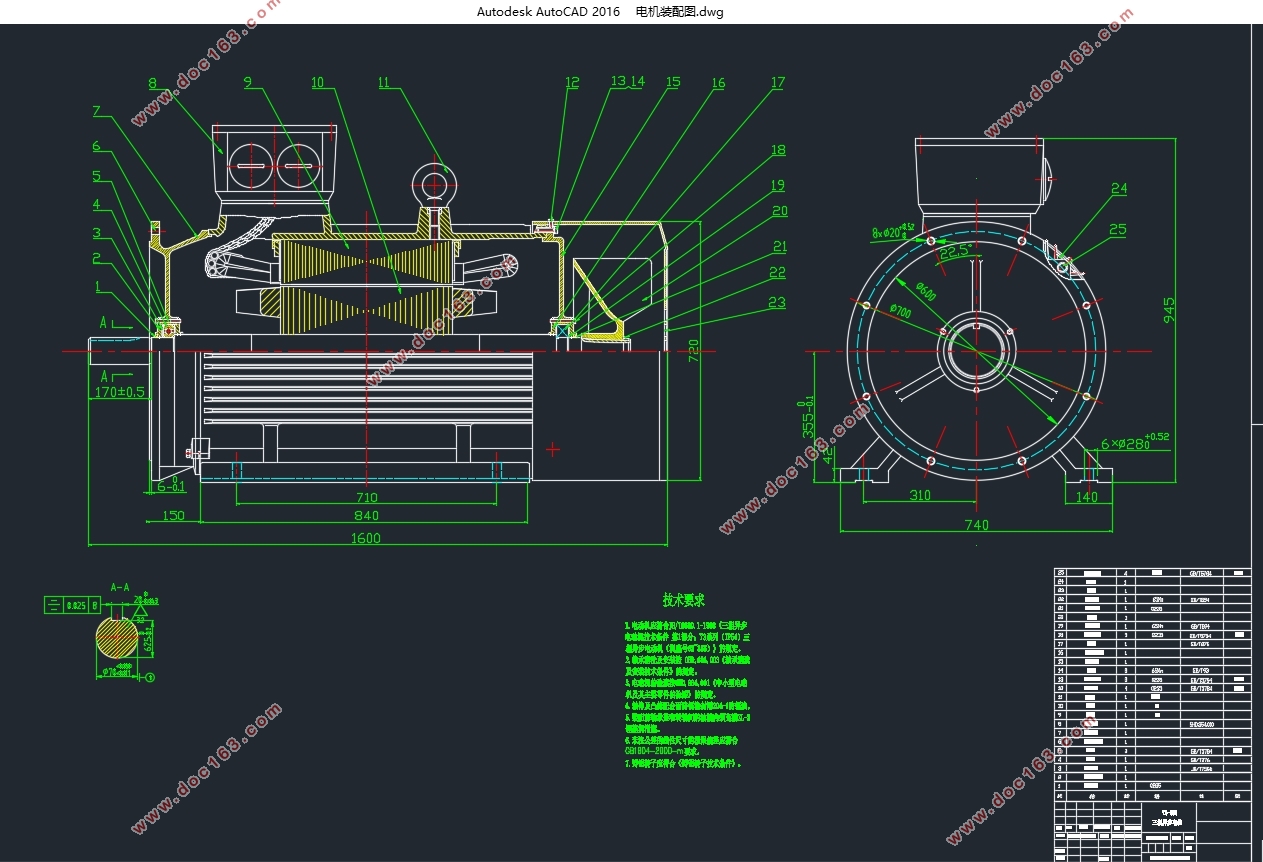The image size is (1263, 862).
Task: Click the 150 dimension text
Action: tap(173, 515)
